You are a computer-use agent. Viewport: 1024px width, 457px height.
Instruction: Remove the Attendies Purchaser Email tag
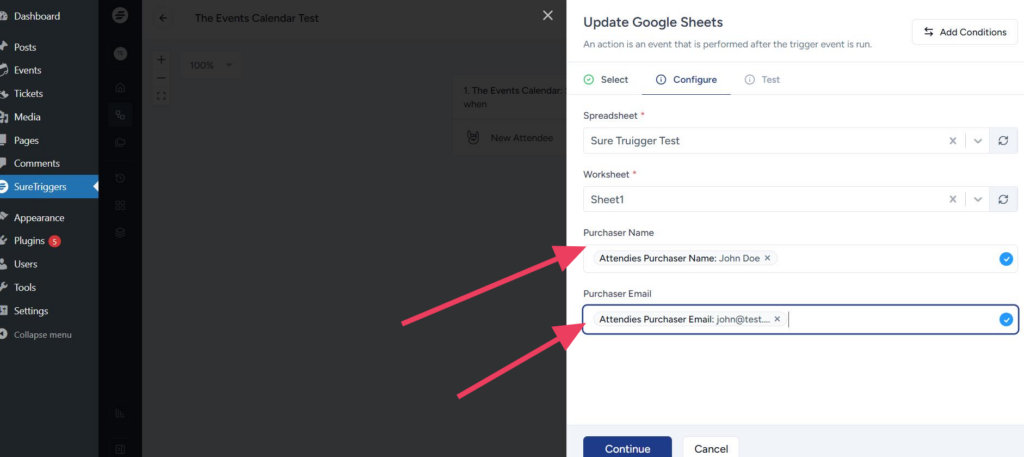(x=777, y=319)
